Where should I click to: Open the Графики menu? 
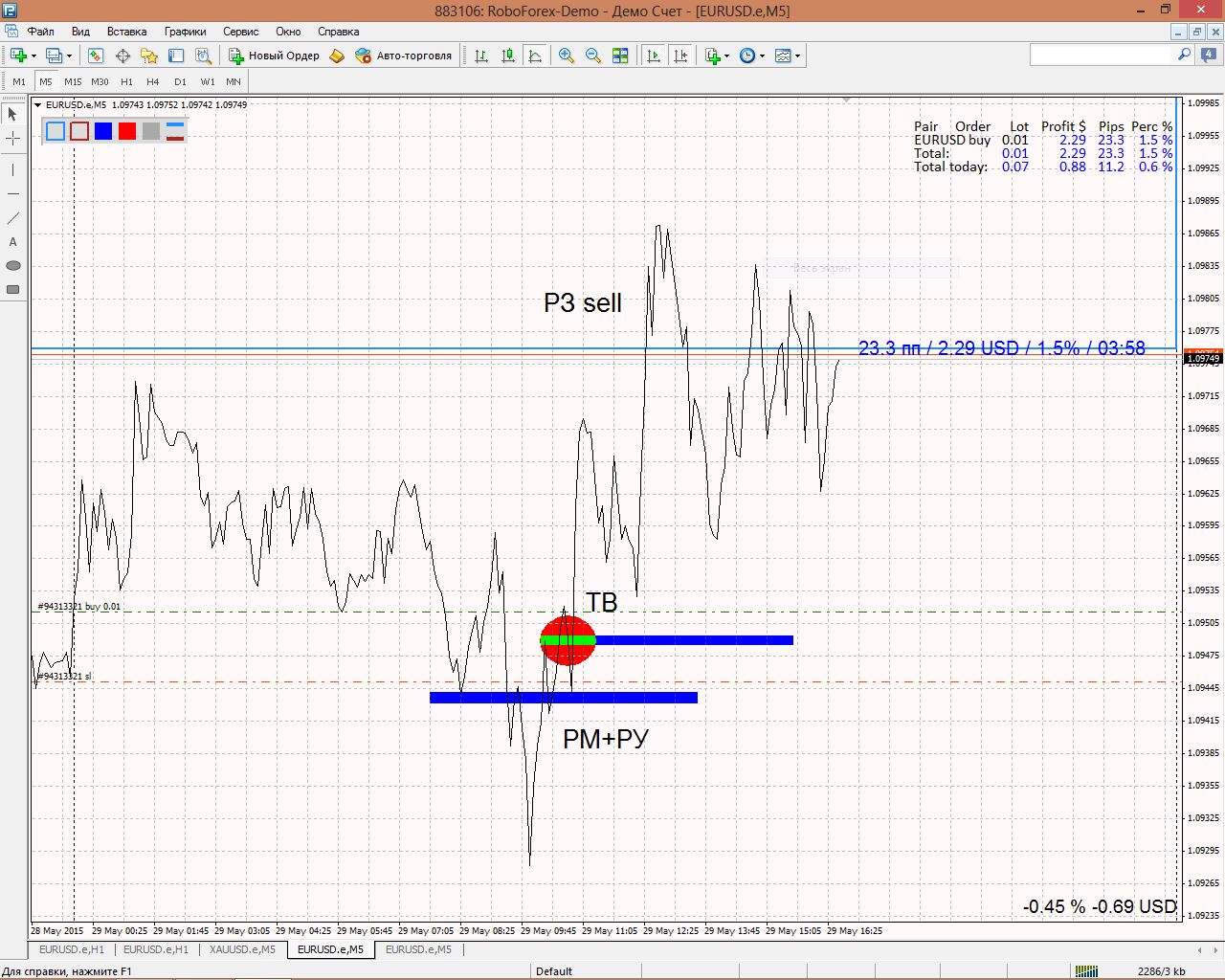point(185,32)
